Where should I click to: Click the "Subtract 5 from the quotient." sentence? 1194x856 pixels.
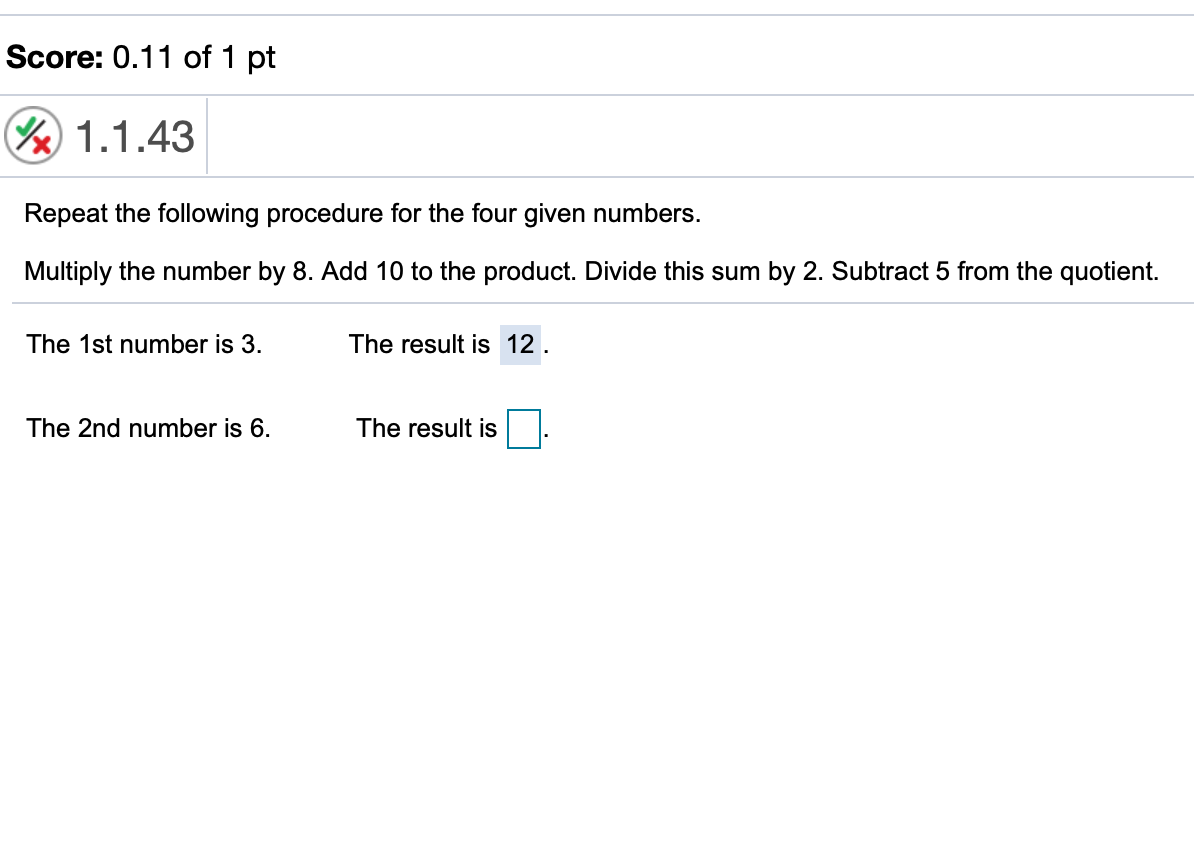click(995, 272)
